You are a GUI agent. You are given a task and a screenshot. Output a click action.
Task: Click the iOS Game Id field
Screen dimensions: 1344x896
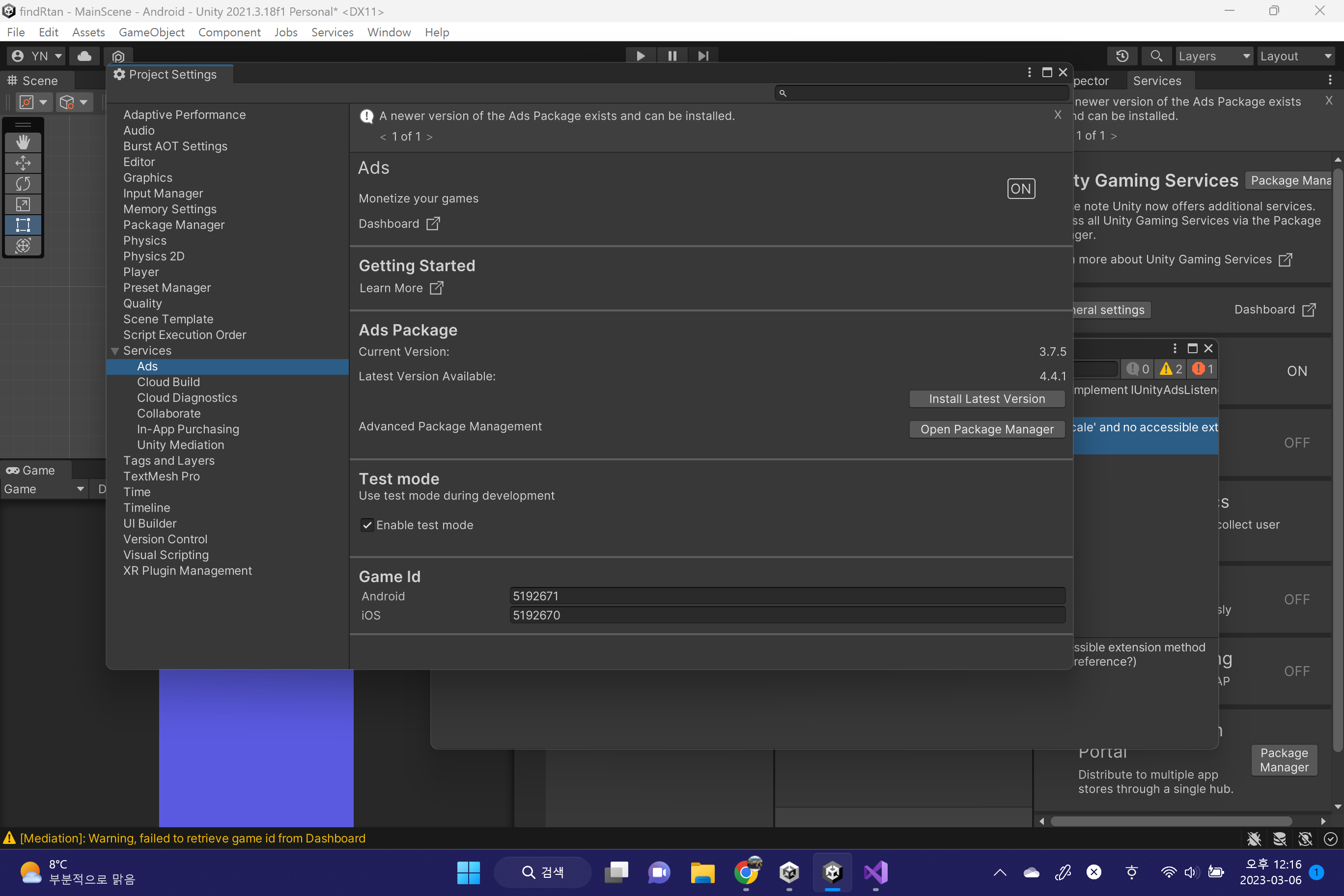click(787, 616)
